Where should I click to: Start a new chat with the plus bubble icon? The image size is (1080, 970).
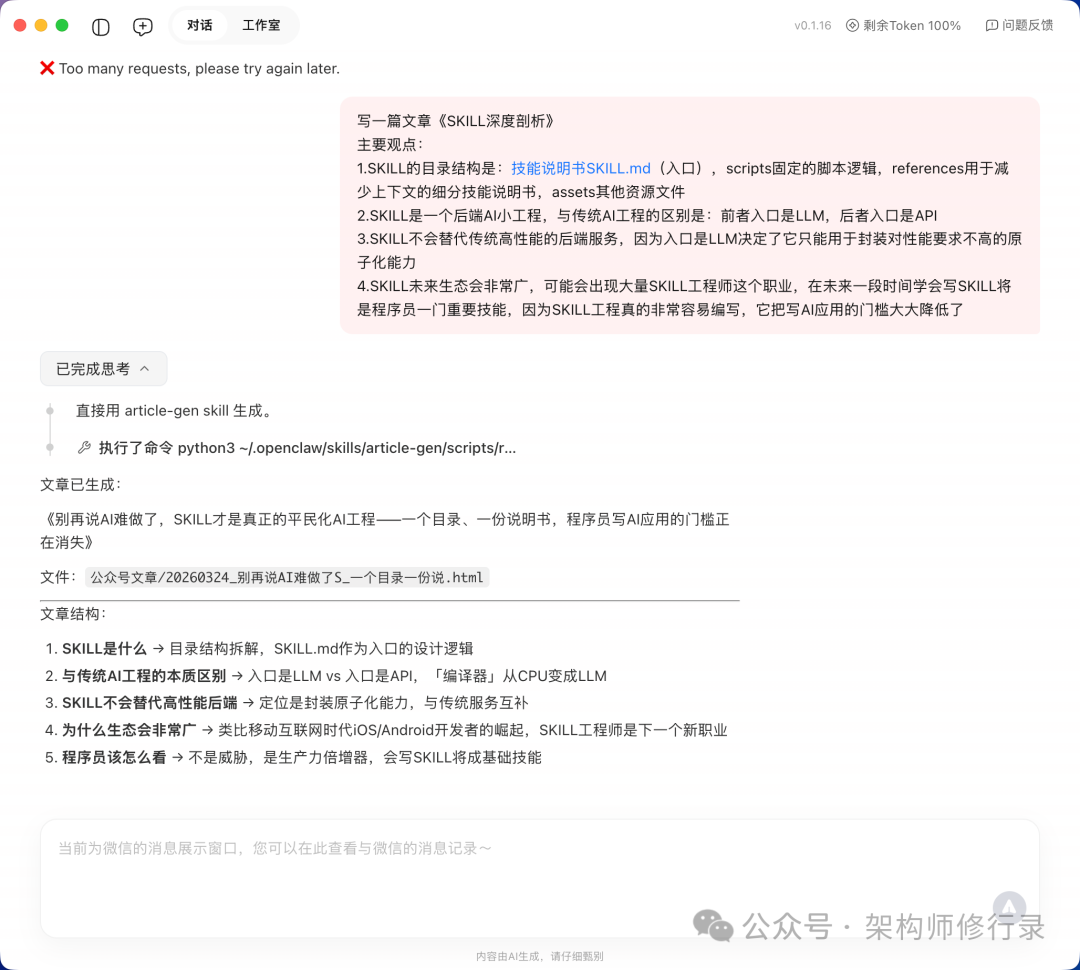[x=143, y=27]
